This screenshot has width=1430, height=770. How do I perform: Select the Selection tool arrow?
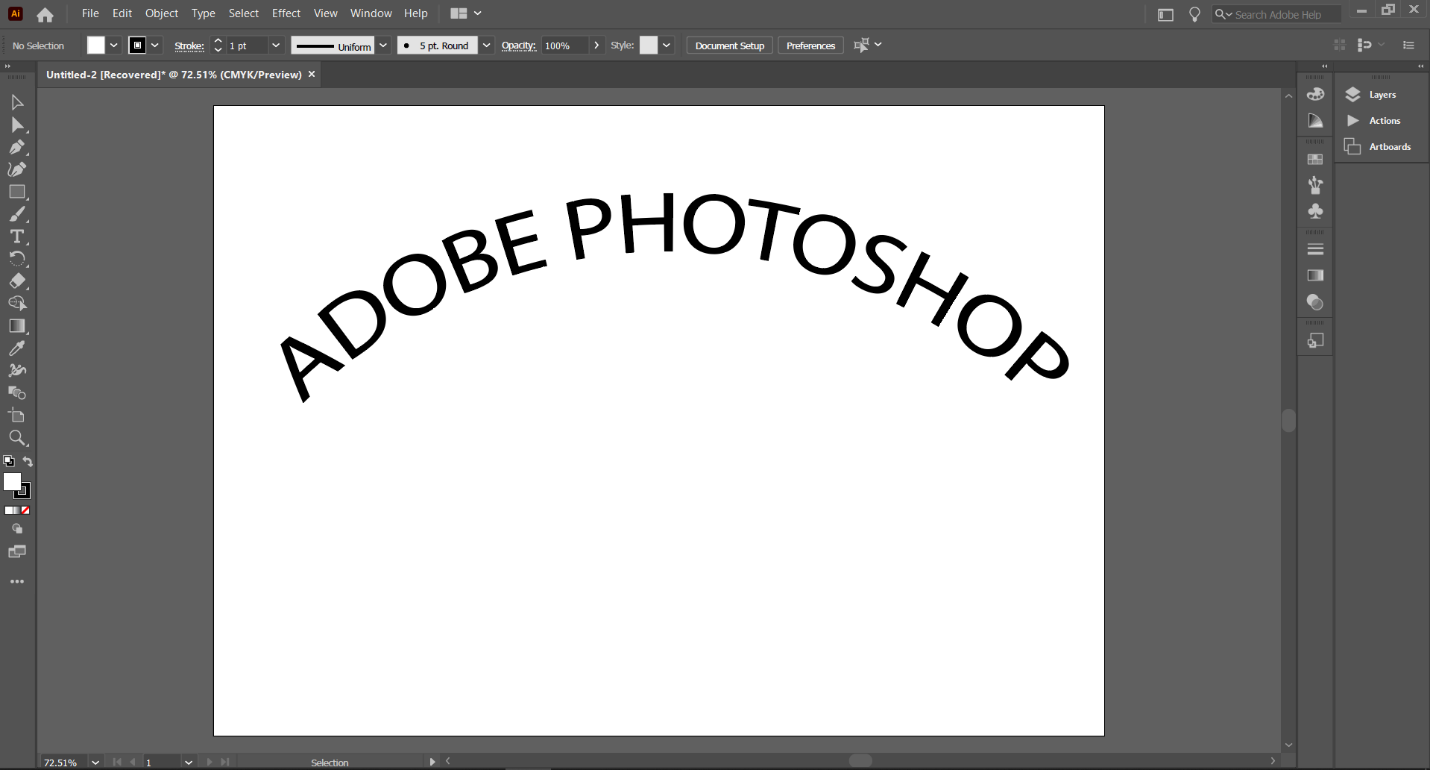(x=17, y=102)
